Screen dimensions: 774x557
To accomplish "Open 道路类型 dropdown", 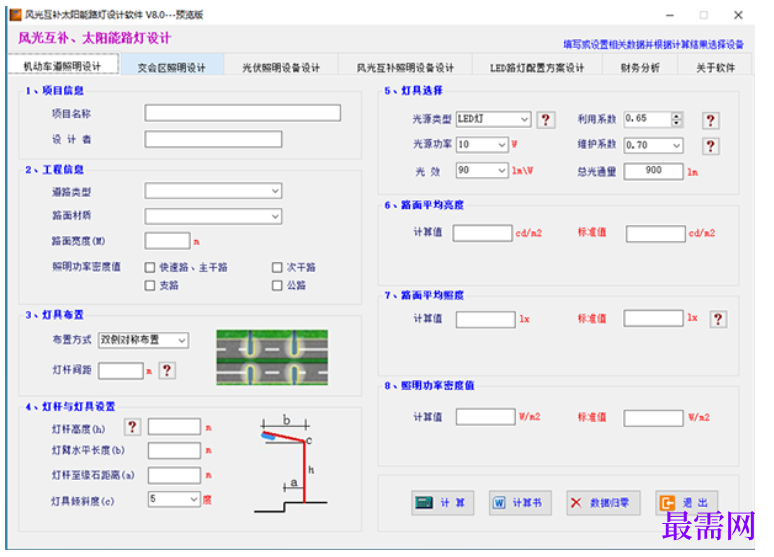I will click(213, 191).
